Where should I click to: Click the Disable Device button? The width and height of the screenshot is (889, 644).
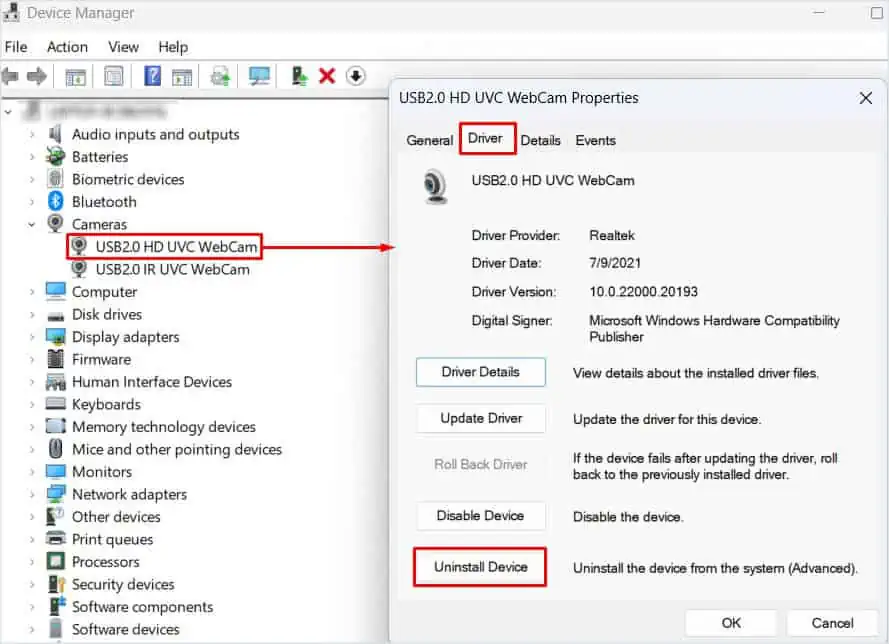480,516
